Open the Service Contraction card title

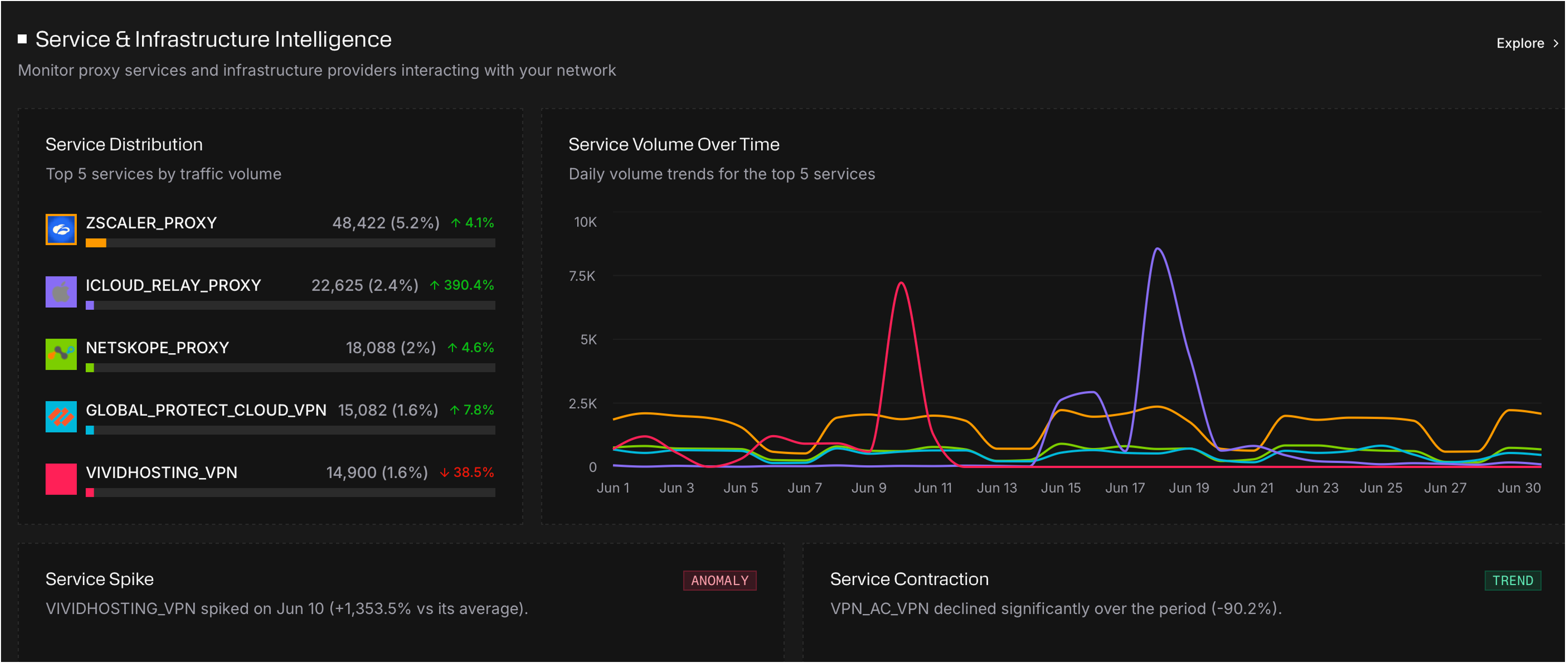(909, 579)
